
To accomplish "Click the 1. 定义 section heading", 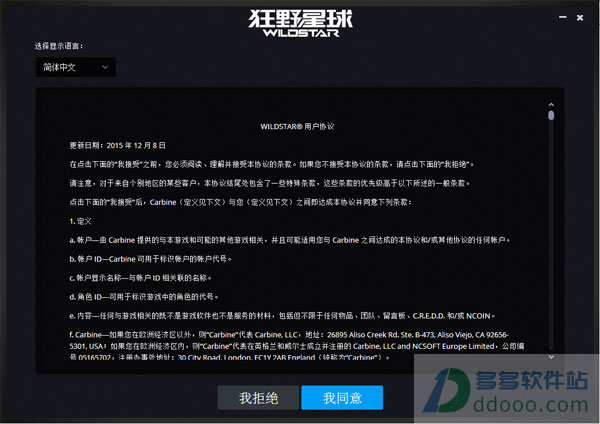I will click(x=80, y=221).
